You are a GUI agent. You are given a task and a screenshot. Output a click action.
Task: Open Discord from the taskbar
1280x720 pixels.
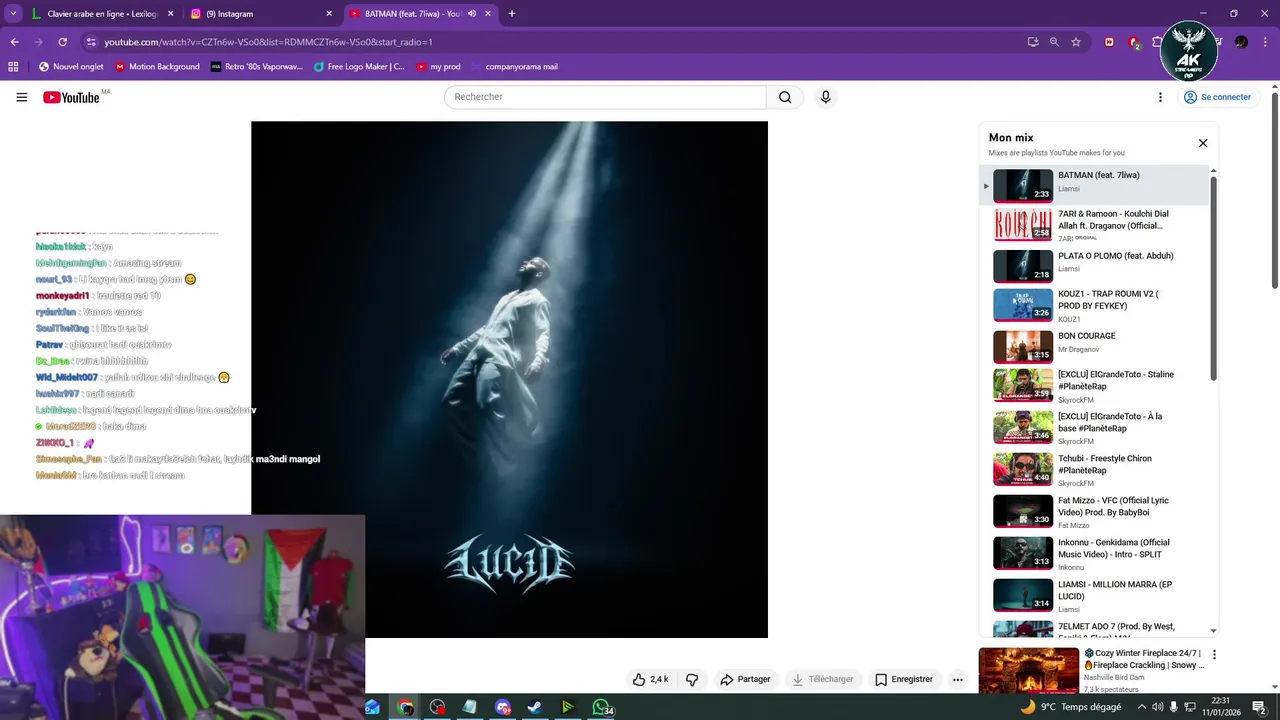503,707
